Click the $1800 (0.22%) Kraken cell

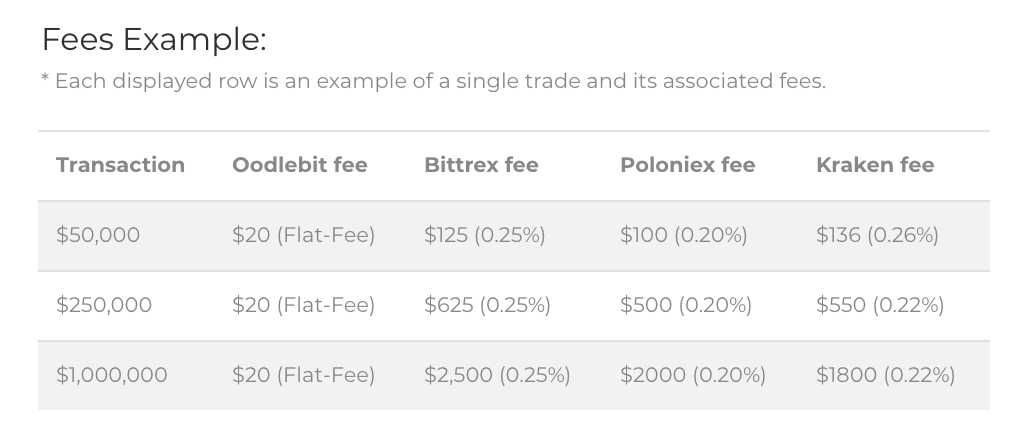(x=885, y=375)
